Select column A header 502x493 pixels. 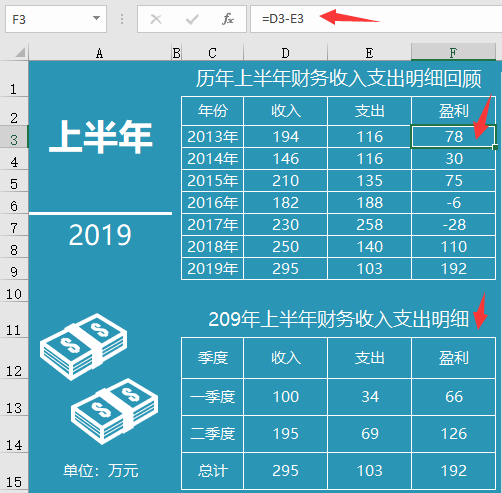coord(100,53)
